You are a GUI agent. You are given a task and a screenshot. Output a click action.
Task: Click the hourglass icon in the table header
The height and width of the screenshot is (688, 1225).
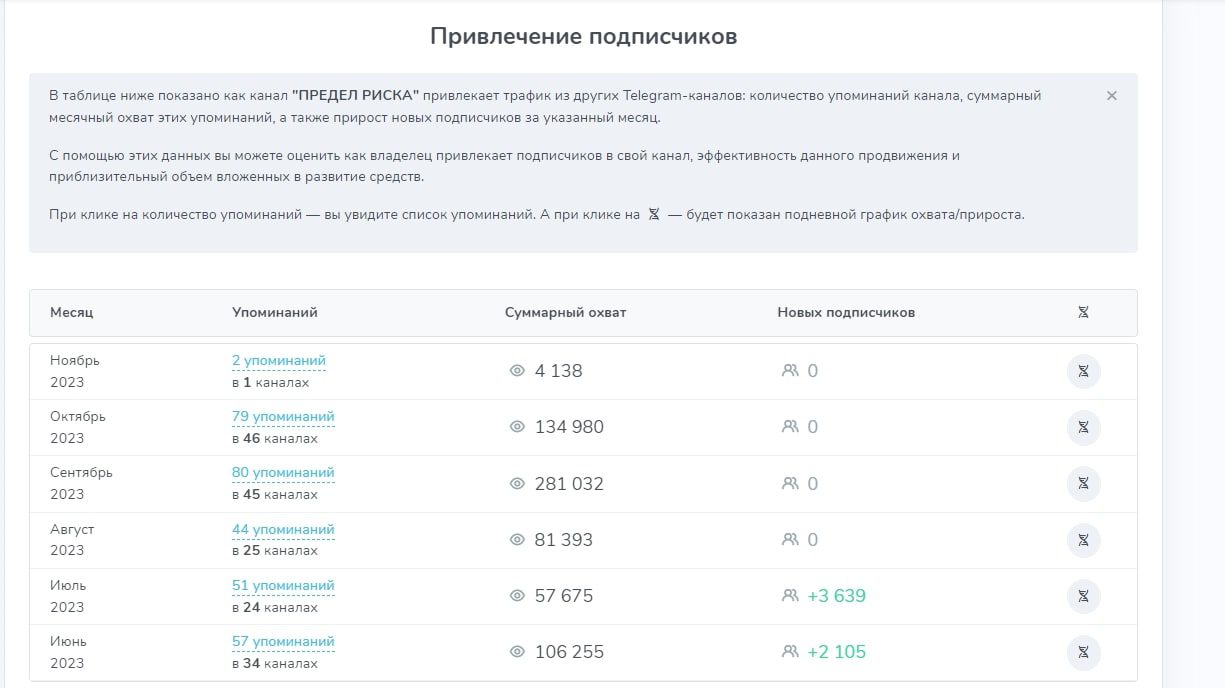pyautogui.click(x=1083, y=312)
